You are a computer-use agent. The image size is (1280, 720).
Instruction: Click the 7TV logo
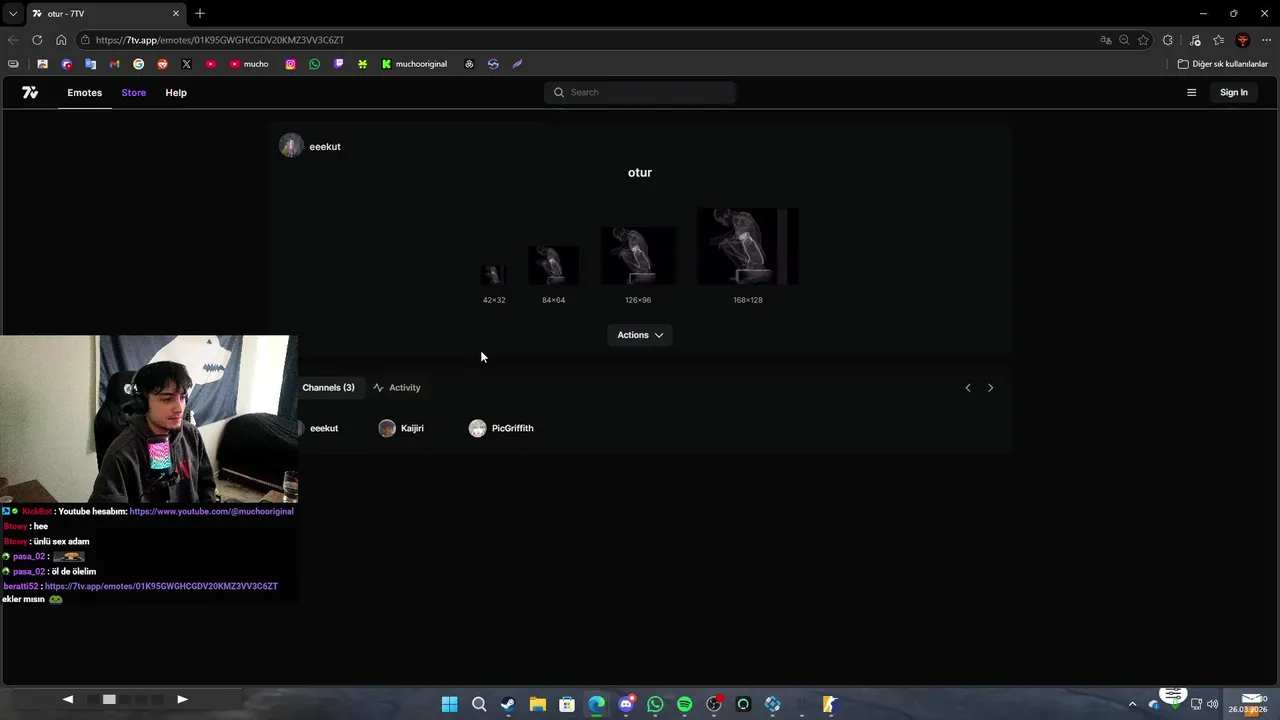point(30,92)
